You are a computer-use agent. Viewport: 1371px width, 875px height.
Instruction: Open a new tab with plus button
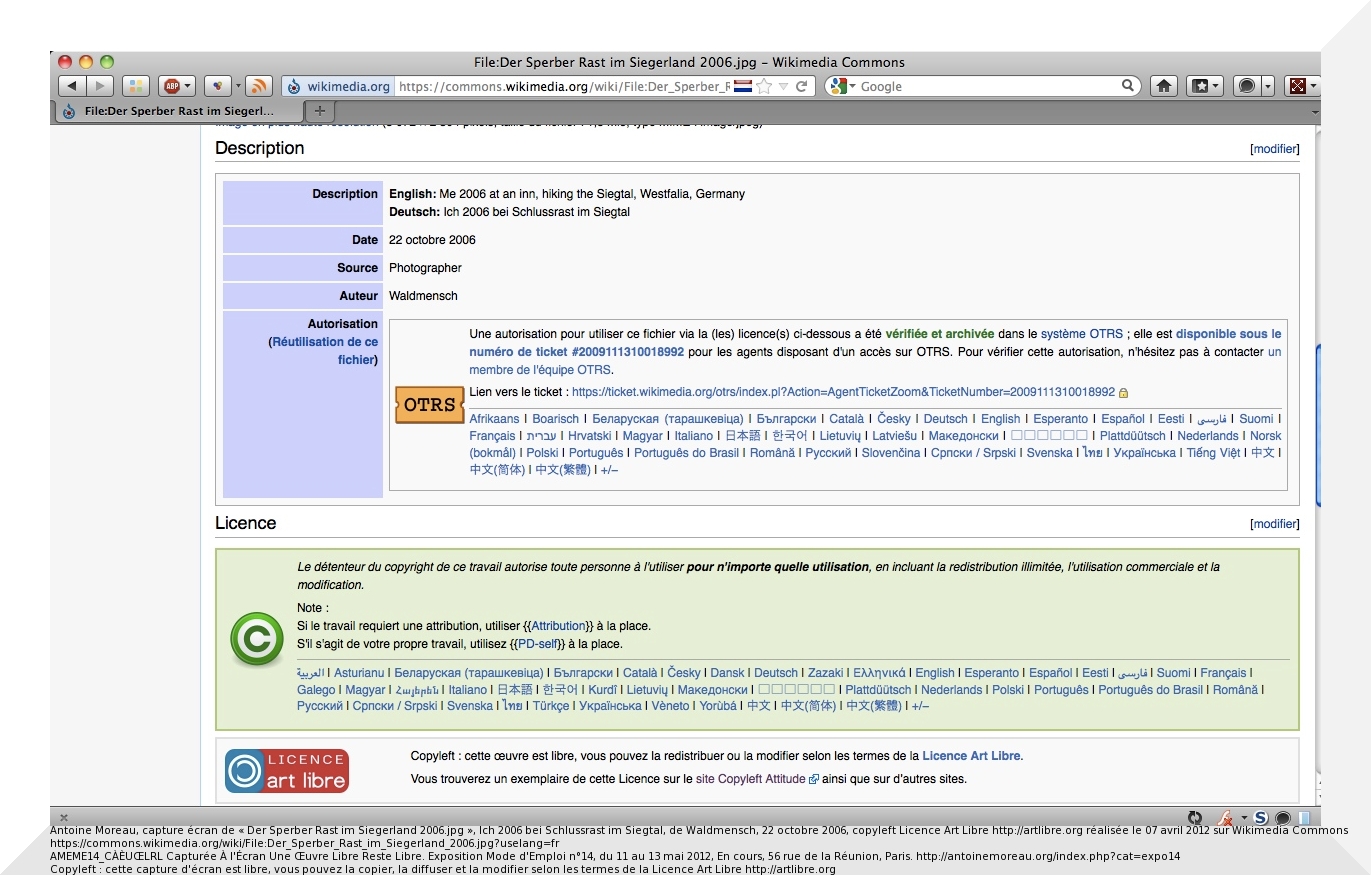click(319, 111)
